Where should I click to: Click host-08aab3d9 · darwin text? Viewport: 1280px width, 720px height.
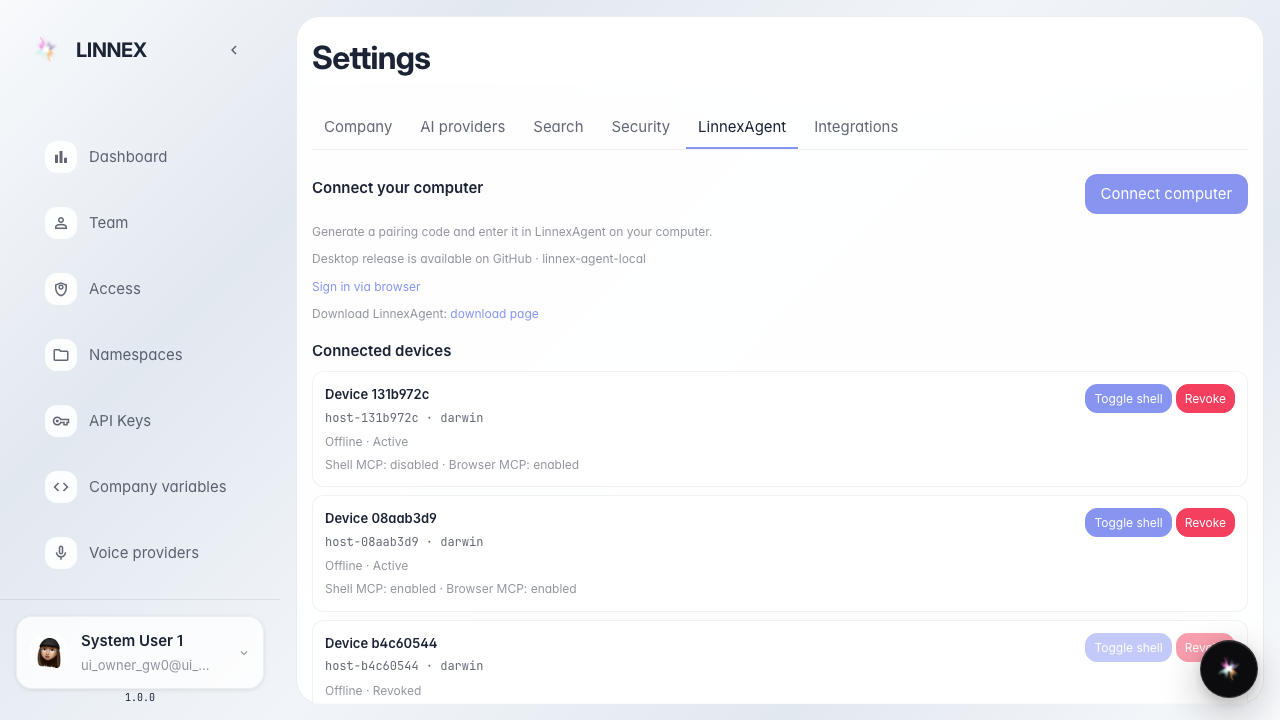pos(404,542)
